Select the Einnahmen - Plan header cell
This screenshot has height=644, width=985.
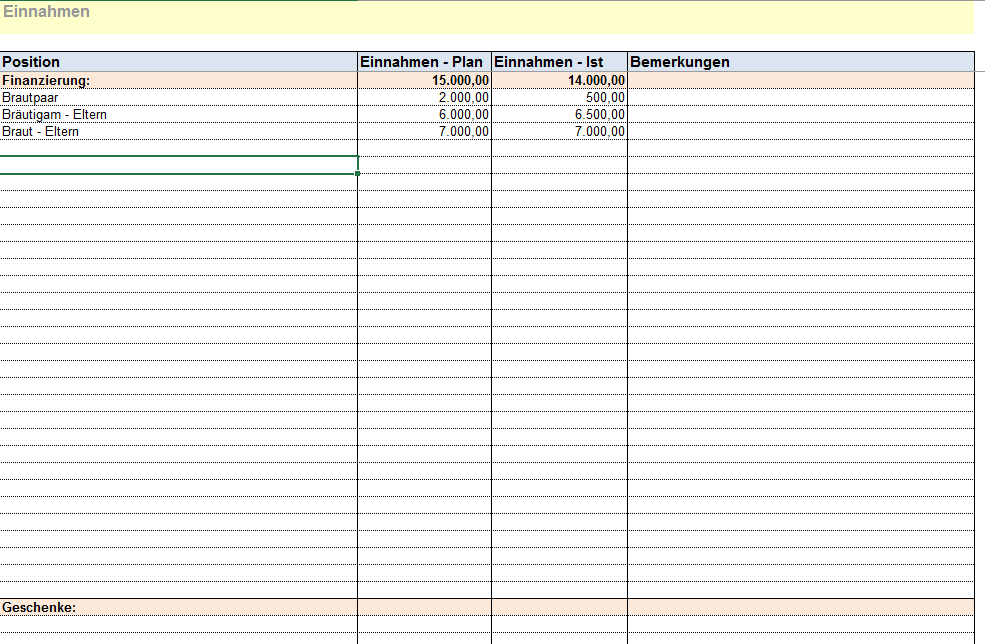coord(424,62)
